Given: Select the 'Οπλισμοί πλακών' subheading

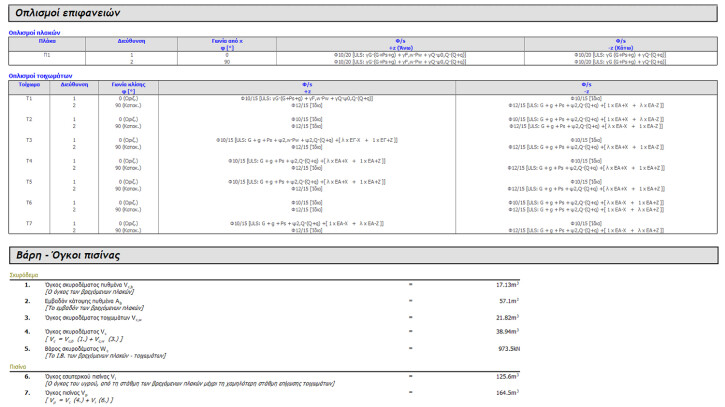Looking at the screenshot, I should click(x=34, y=32).
